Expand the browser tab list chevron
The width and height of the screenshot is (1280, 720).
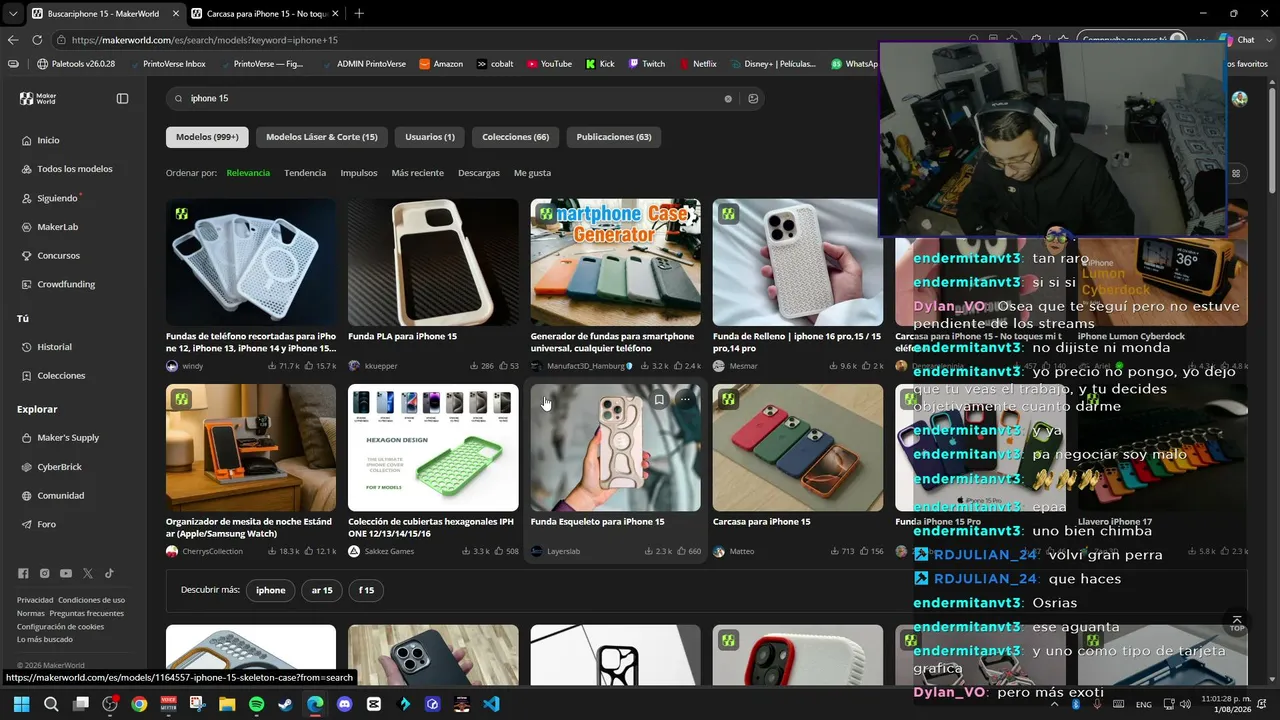coord(13,13)
